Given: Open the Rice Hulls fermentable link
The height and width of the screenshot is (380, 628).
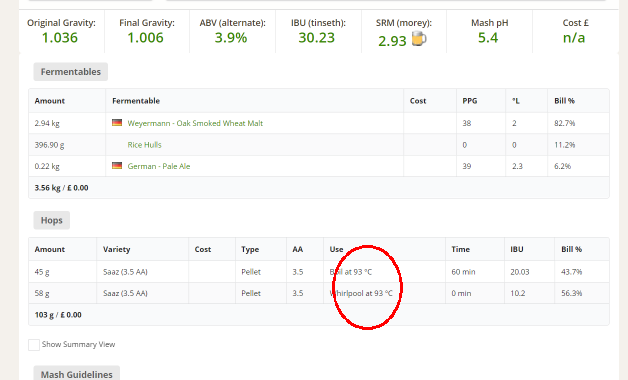Looking at the screenshot, I should tap(144, 145).
